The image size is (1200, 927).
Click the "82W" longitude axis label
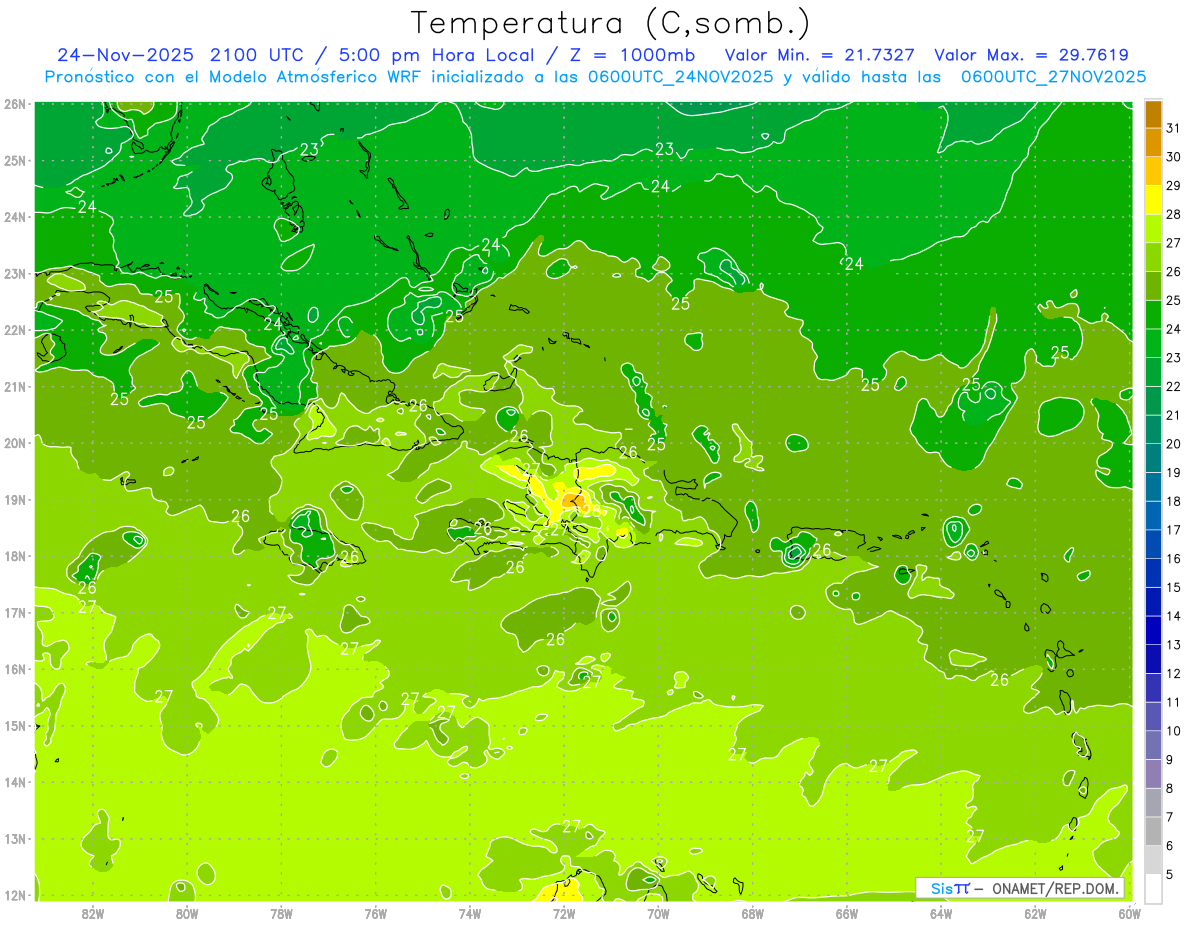pos(93,913)
